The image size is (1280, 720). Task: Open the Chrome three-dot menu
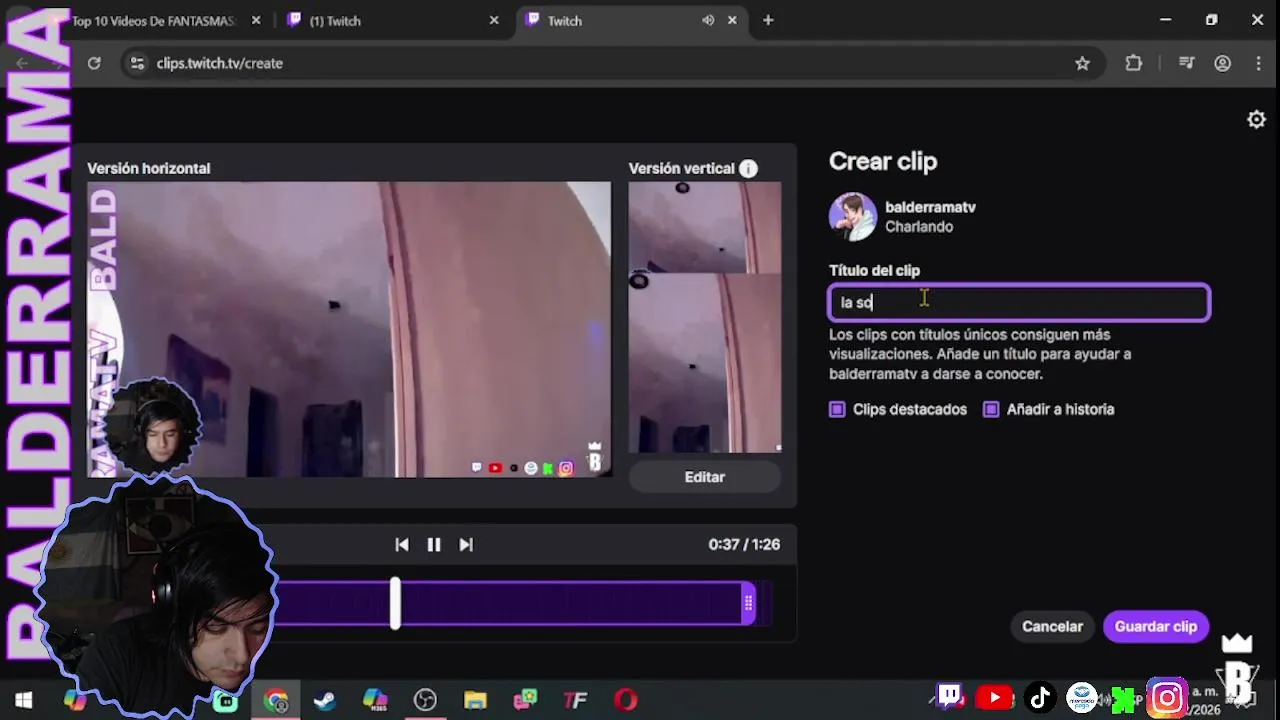(1258, 63)
